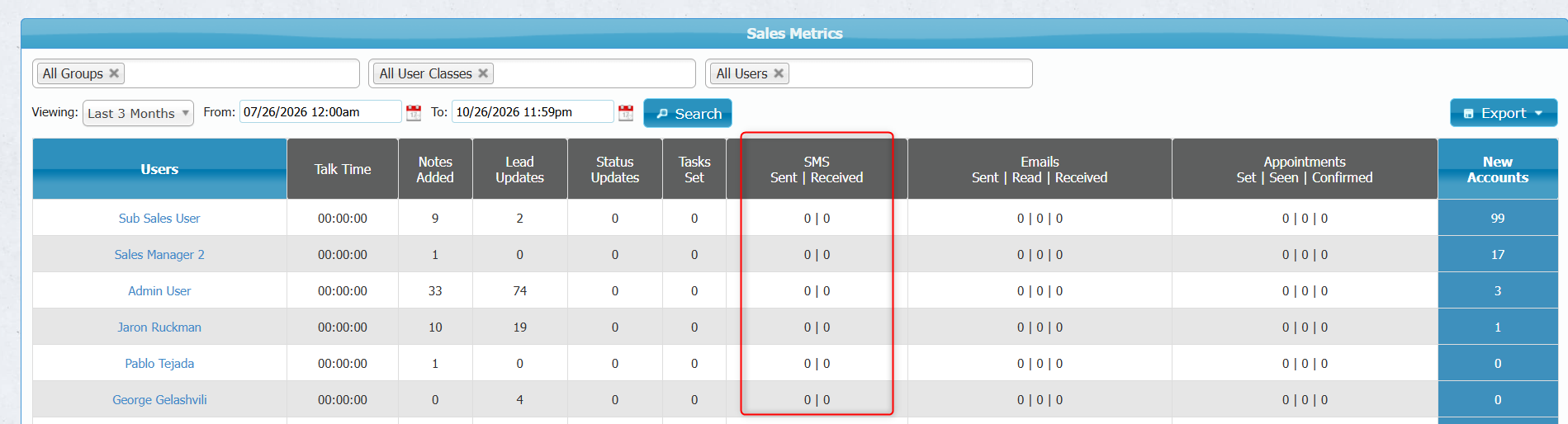Open Jaron Ruckman user link
Screen dimensions: 1568x424
pos(159,327)
